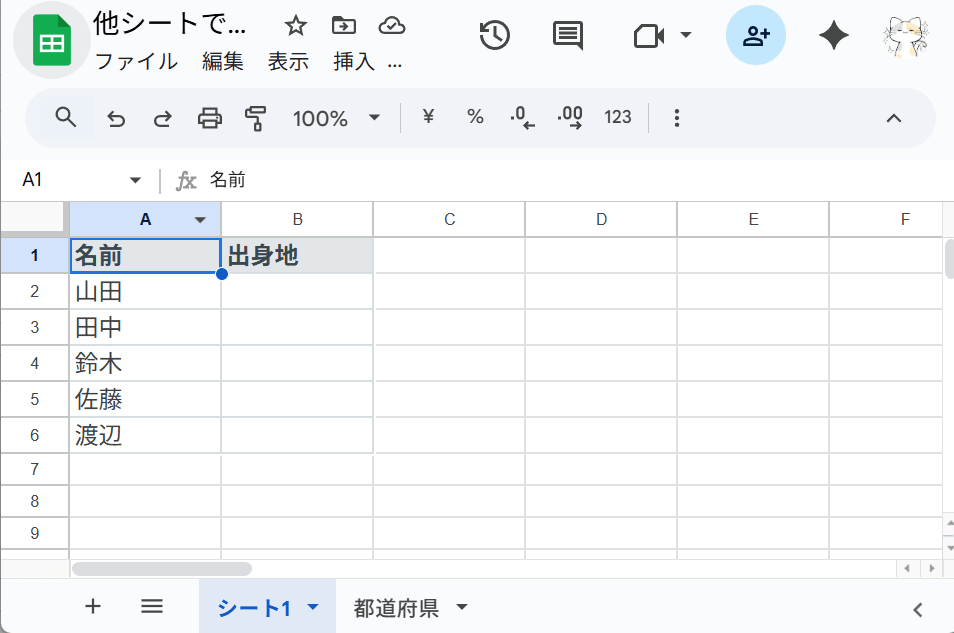
Task: Apply percent format
Action: [474, 118]
